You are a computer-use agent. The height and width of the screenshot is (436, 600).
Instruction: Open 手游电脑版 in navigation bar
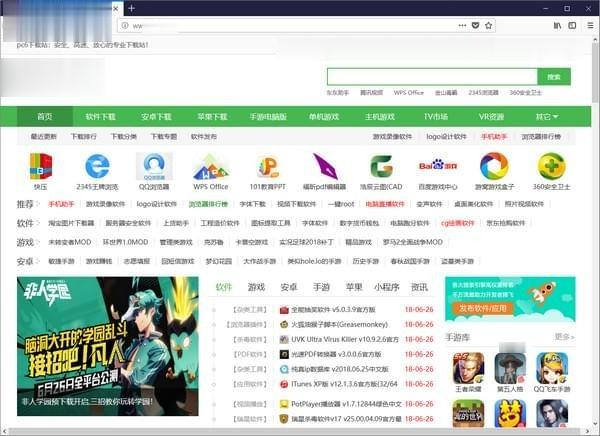point(268,116)
